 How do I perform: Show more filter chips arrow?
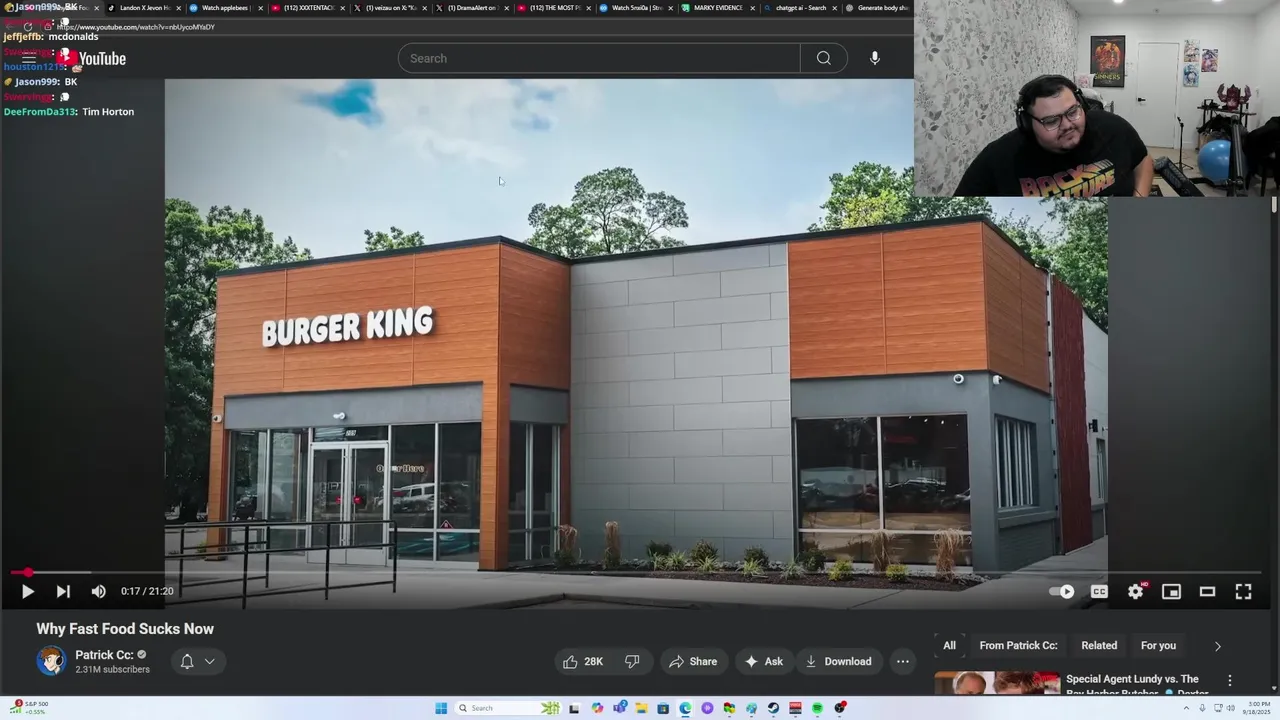pos(1217,646)
